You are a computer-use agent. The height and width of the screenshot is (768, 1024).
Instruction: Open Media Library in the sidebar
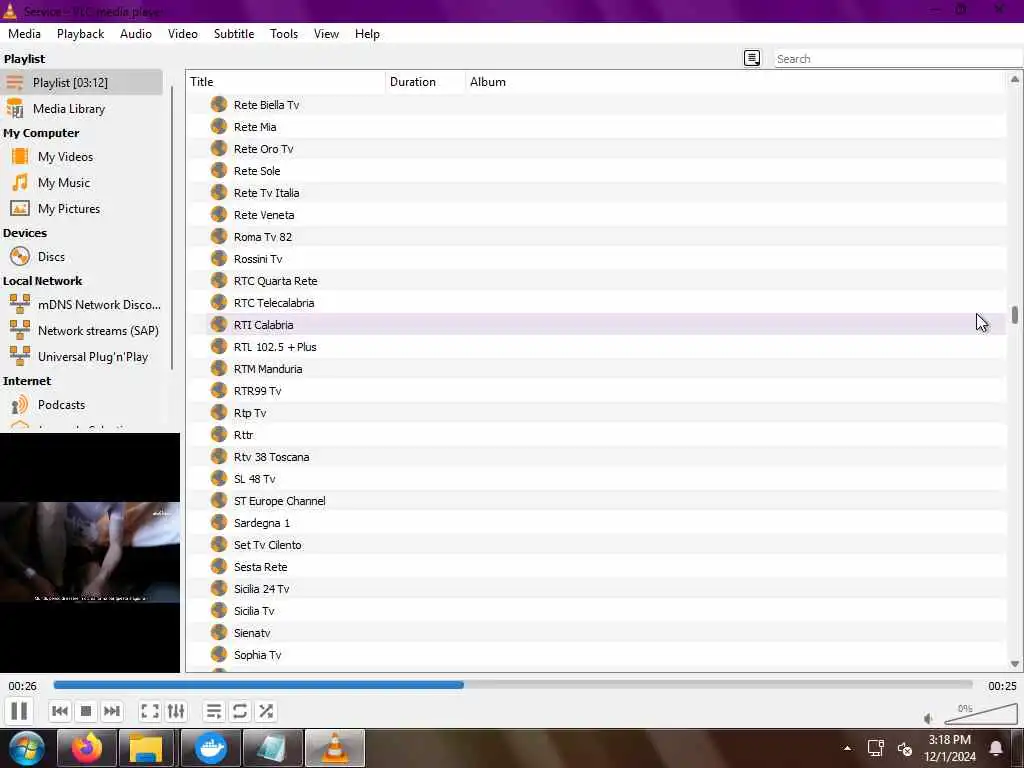[x=82, y=108]
